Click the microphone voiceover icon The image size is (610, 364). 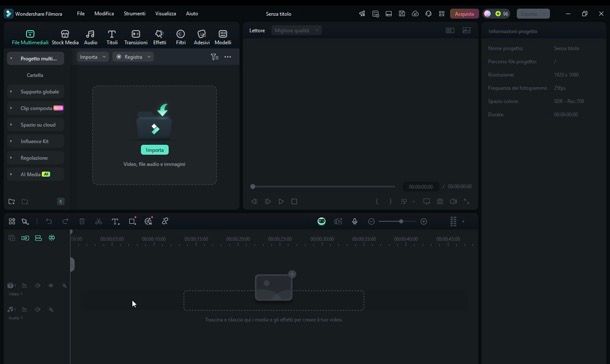click(354, 221)
